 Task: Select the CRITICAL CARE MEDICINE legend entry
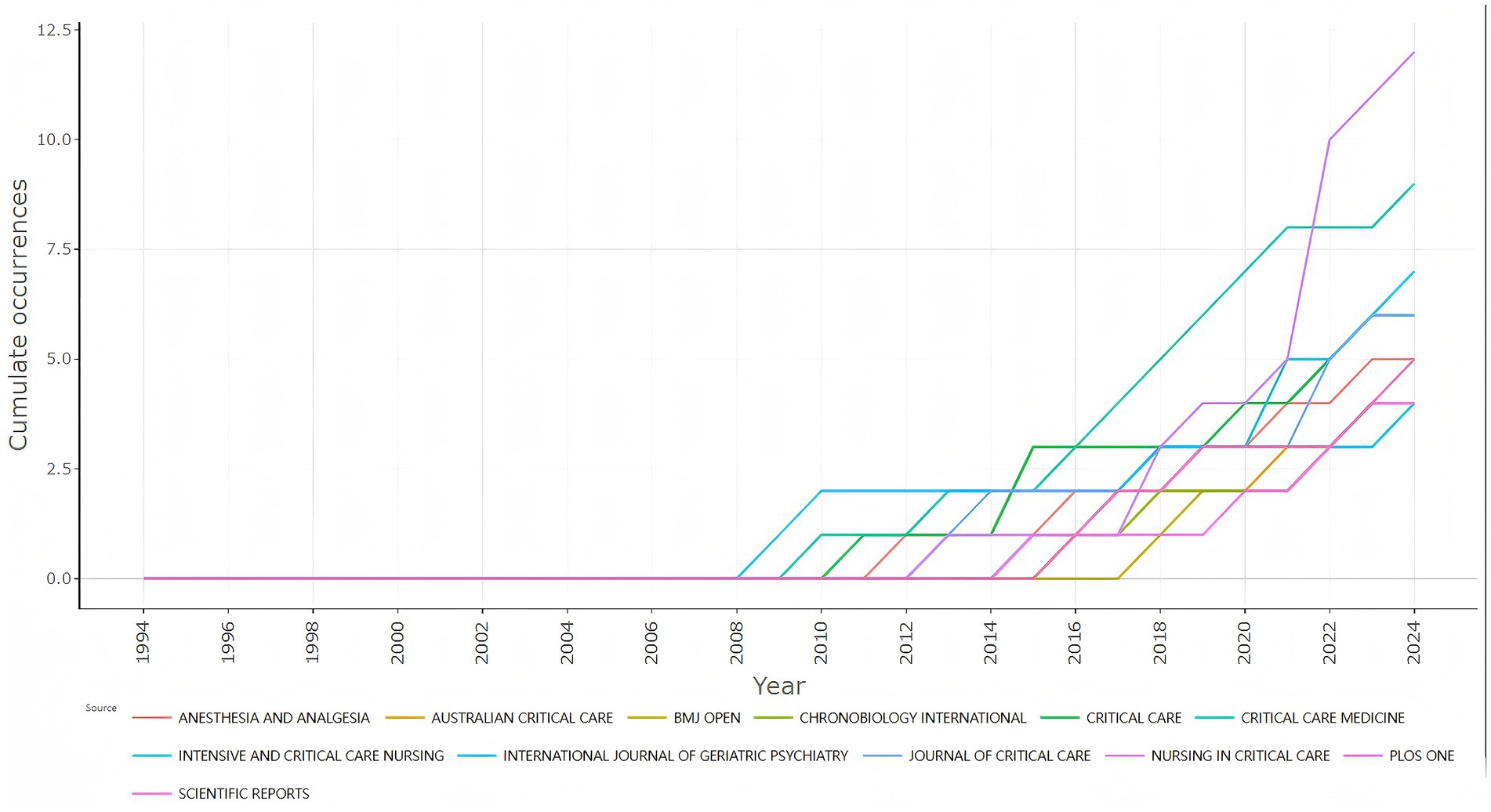pos(1300,718)
